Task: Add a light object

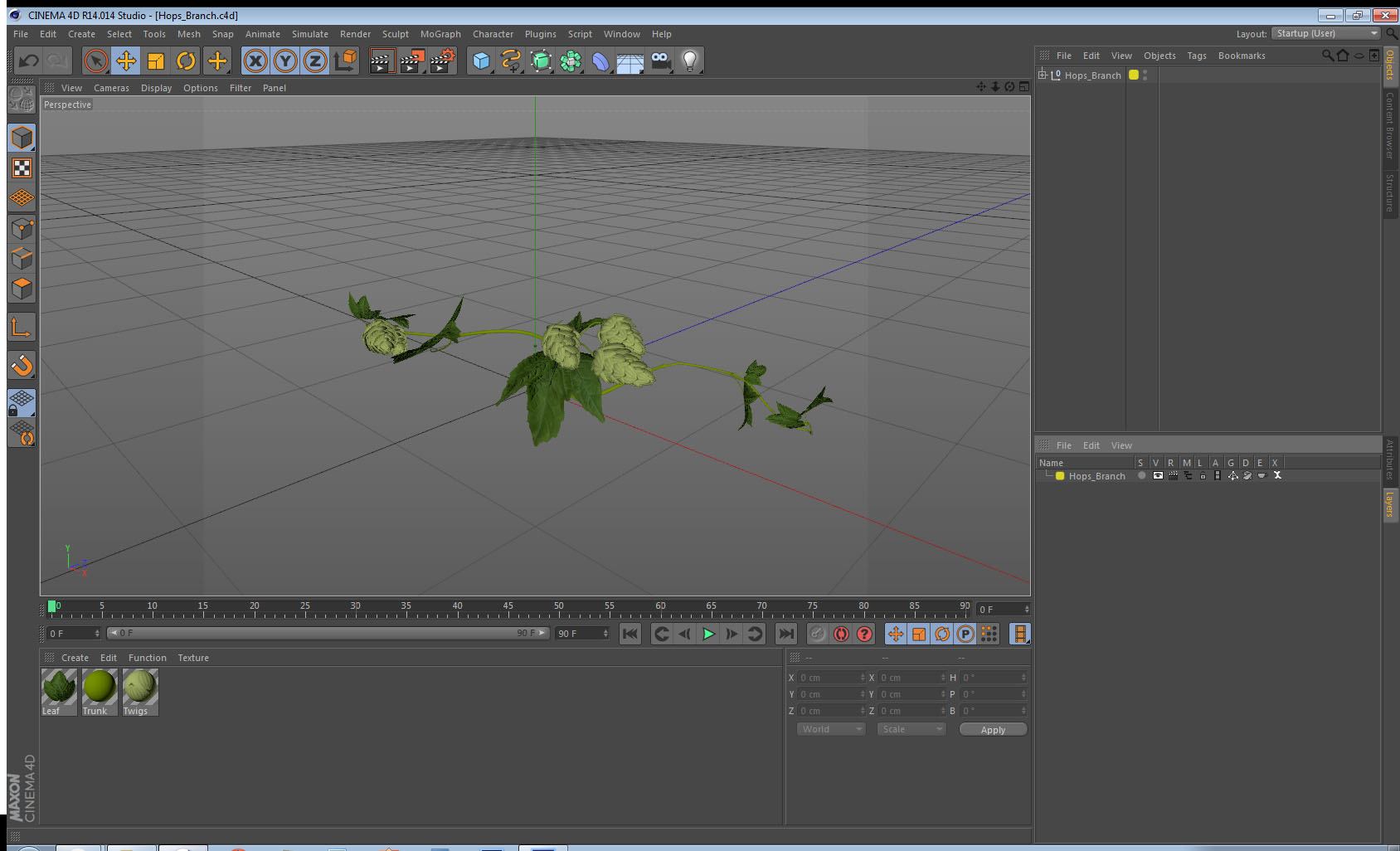Action: coord(690,61)
